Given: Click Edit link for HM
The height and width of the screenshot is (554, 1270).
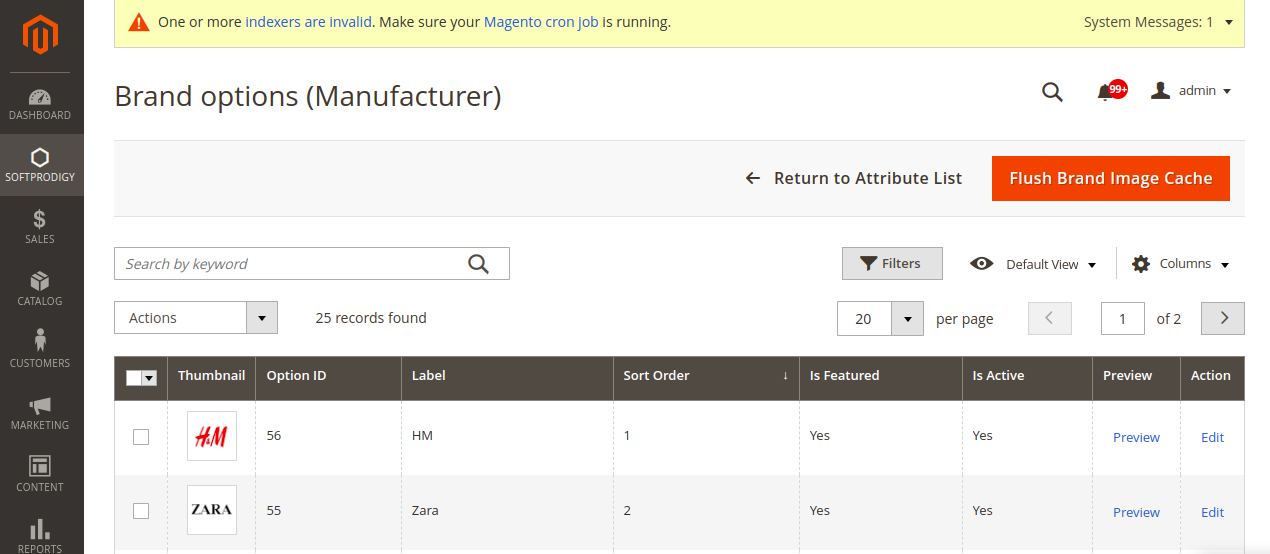Looking at the screenshot, I should 1212,437.
